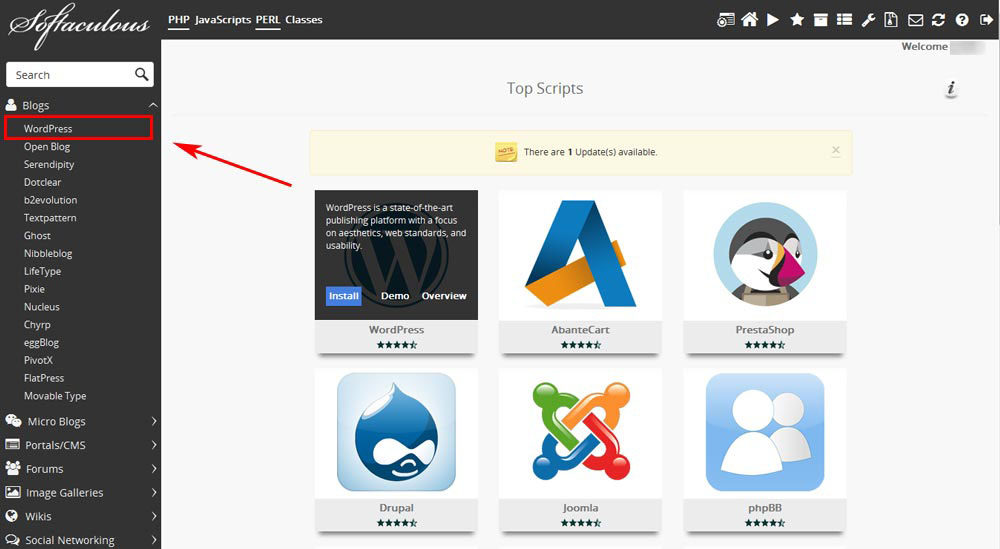Click the sync refresh icon

[938, 20]
